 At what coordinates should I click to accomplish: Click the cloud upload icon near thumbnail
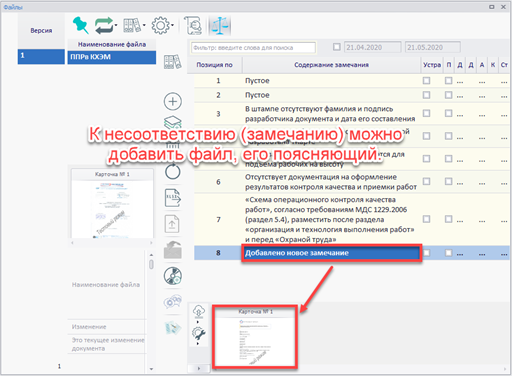tap(199, 311)
